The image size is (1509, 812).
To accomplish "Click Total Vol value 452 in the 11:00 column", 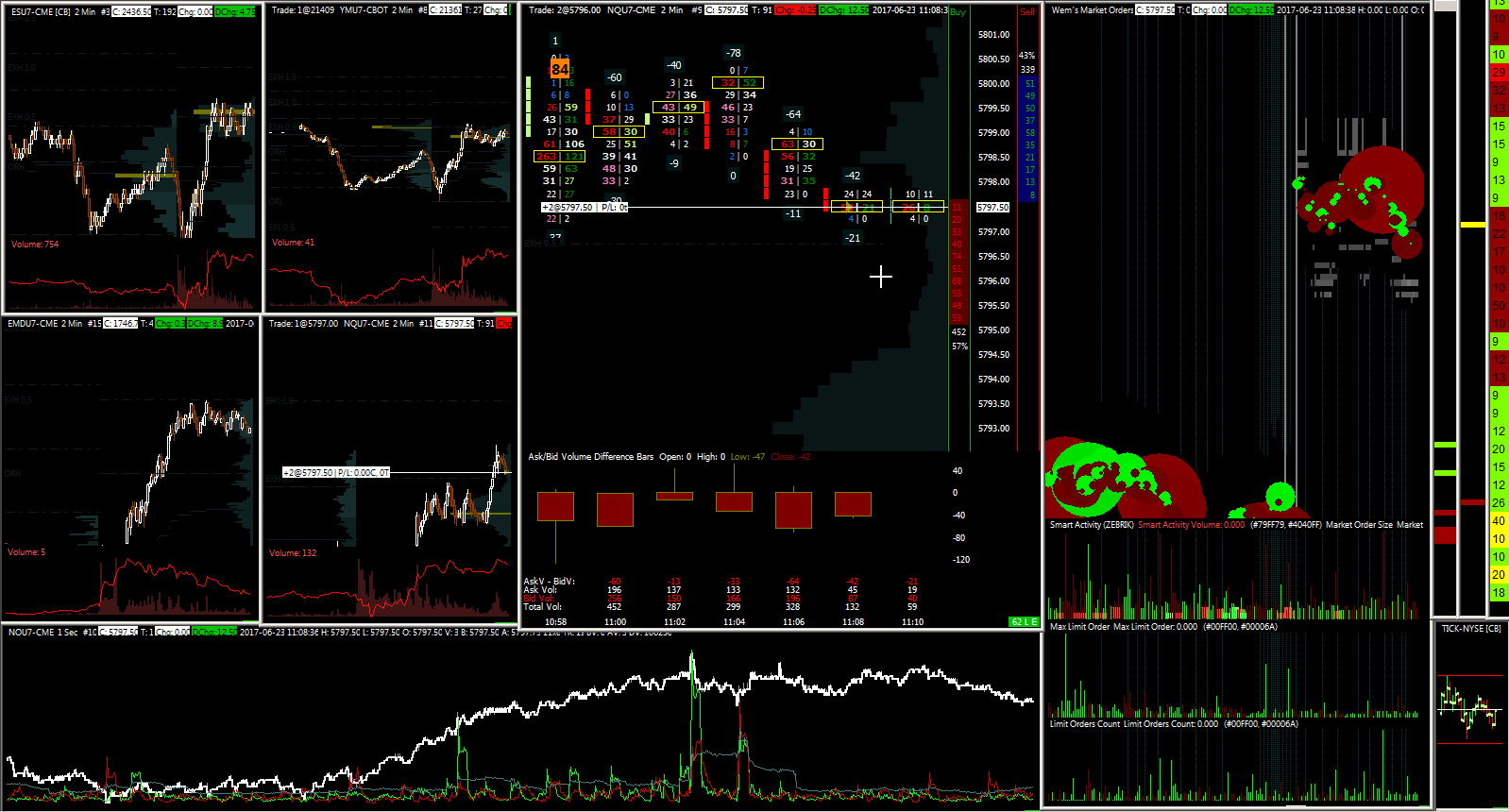I will (614, 607).
